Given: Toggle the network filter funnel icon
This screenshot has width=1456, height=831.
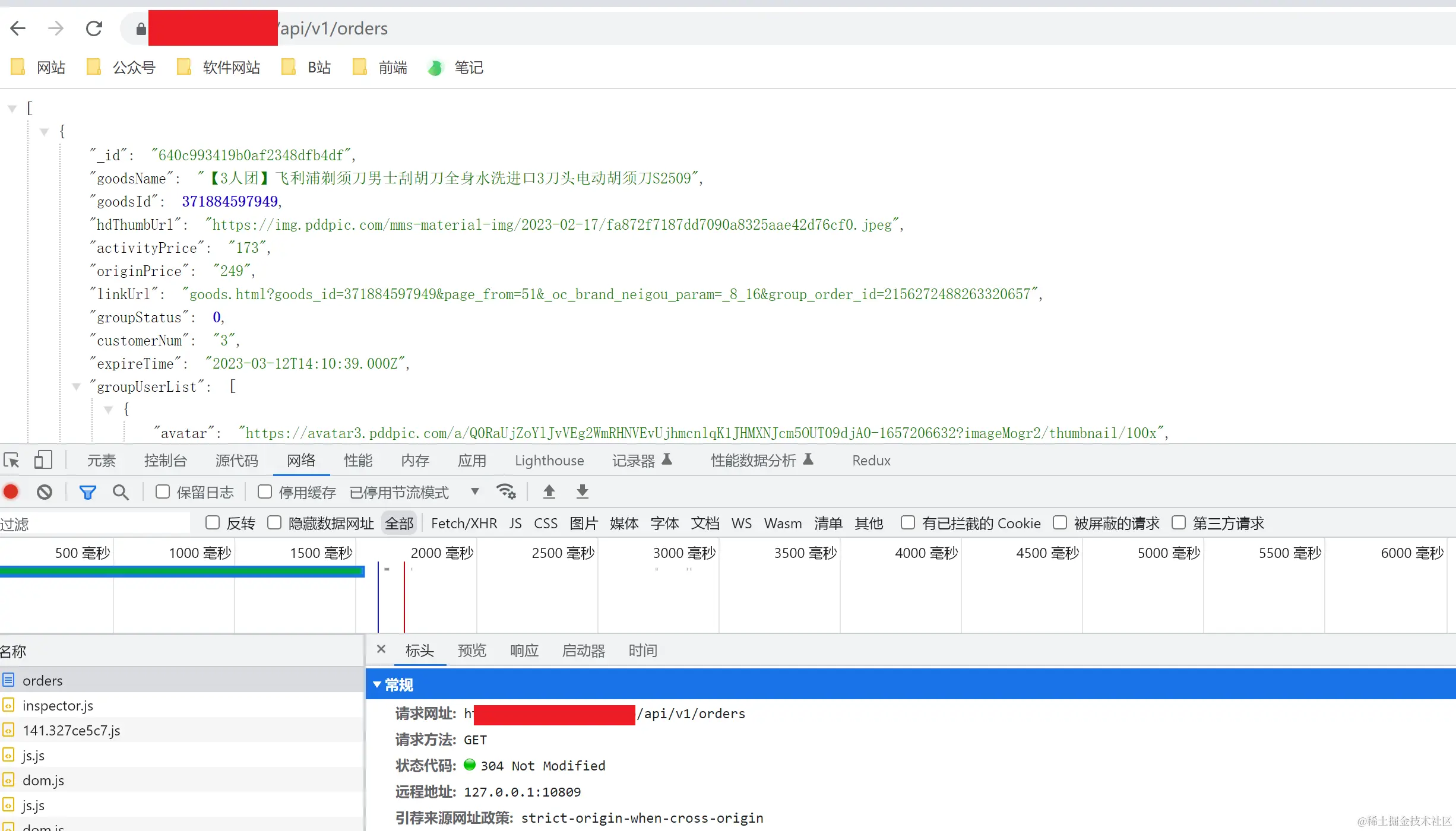Looking at the screenshot, I should coord(88,492).
